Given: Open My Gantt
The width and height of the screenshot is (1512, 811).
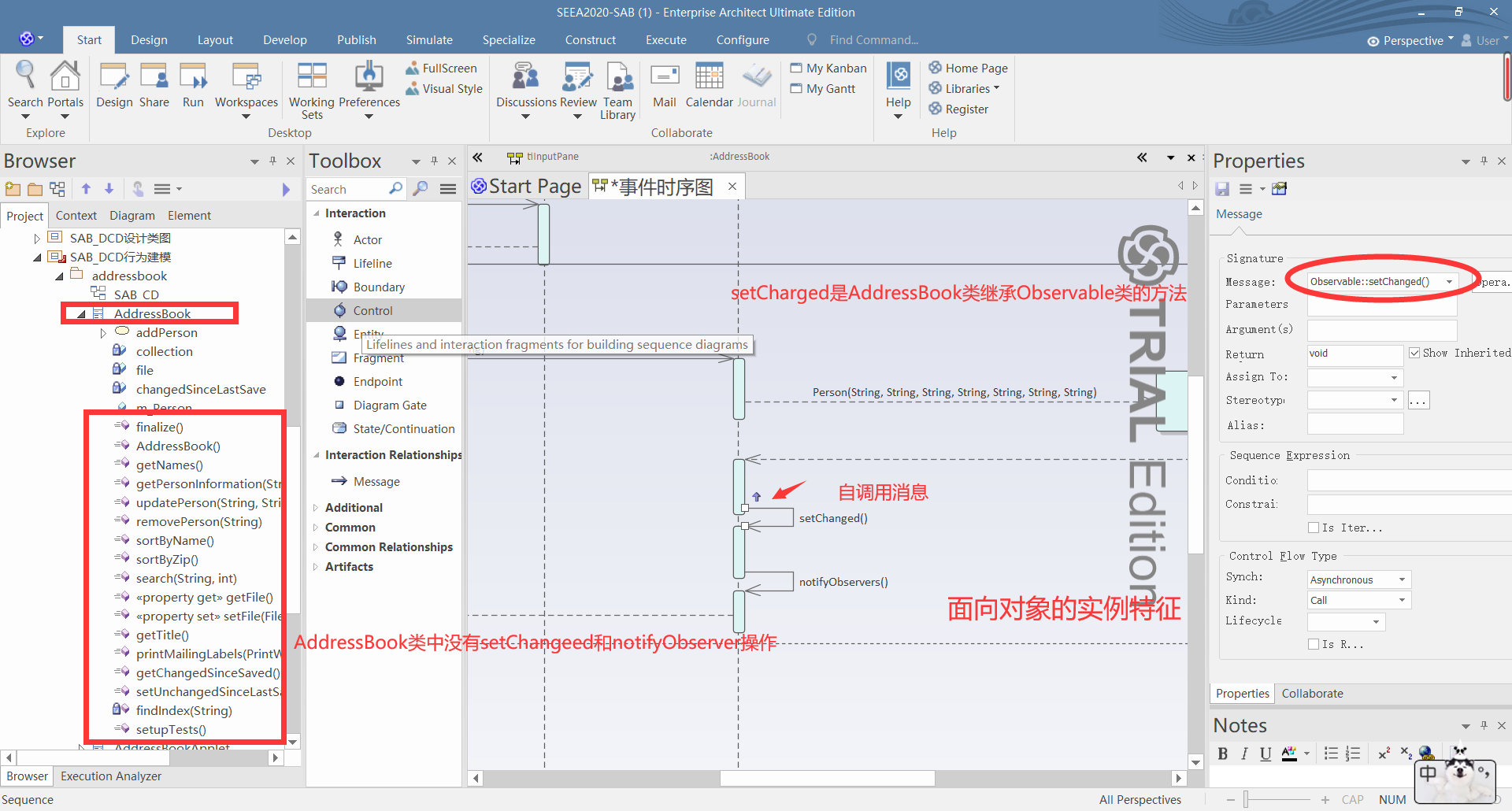Looking at the screenshot, I should 823,89.
